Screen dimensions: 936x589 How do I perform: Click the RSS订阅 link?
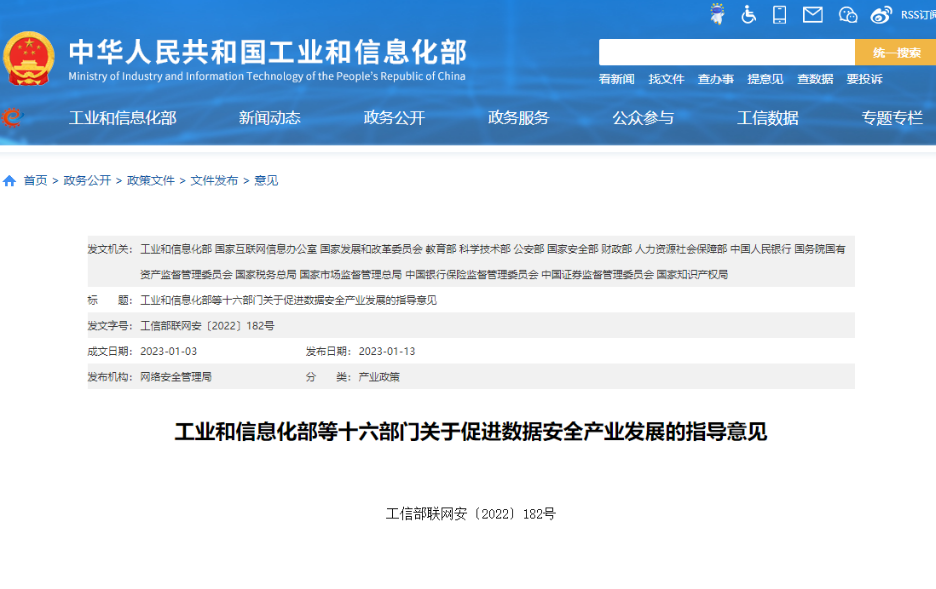coord(917,14)
